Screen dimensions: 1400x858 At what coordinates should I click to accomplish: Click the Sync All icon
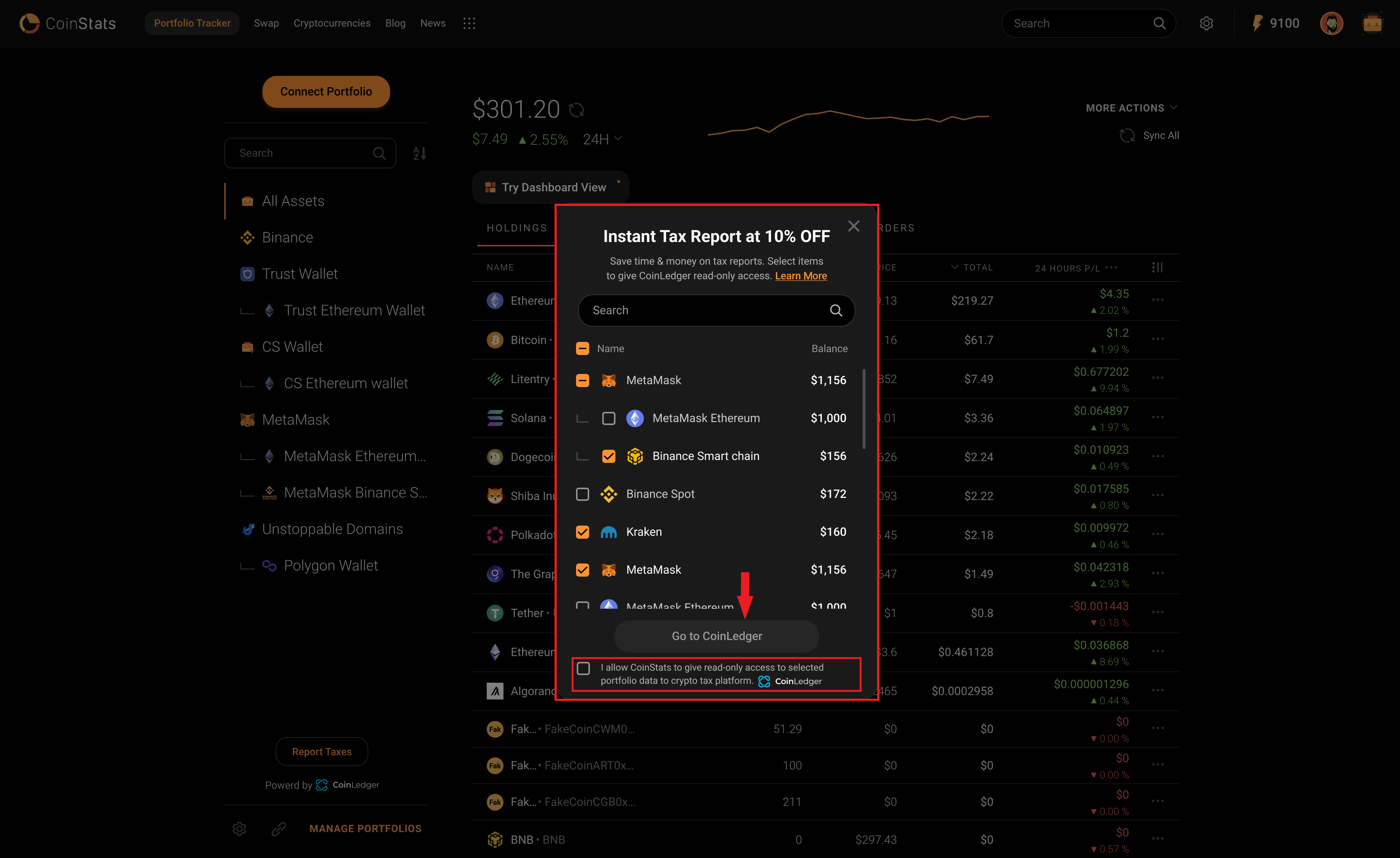click(1127, 135)
